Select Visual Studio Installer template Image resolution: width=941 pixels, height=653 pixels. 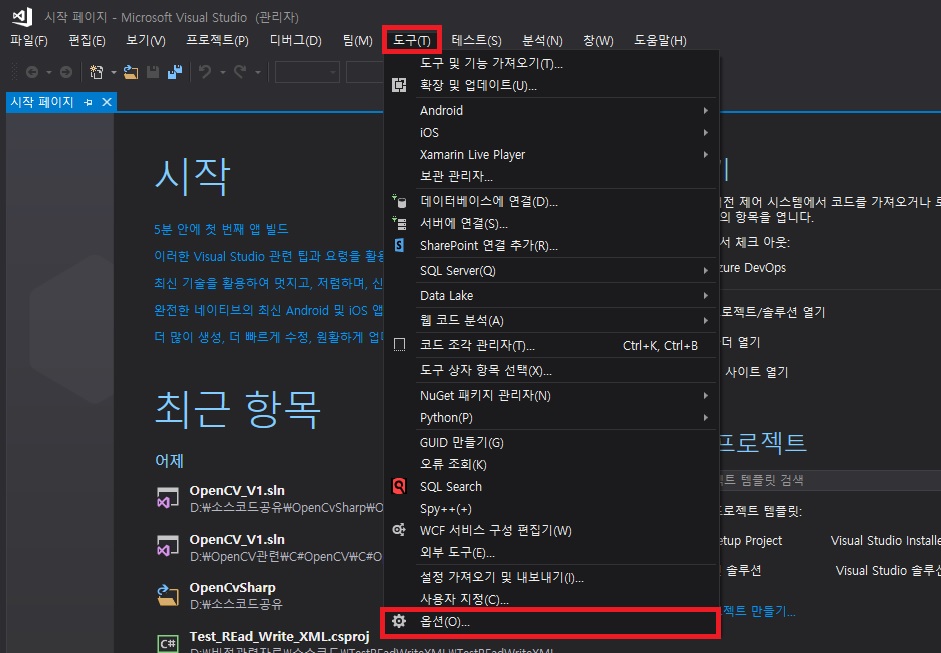(885, 541)
